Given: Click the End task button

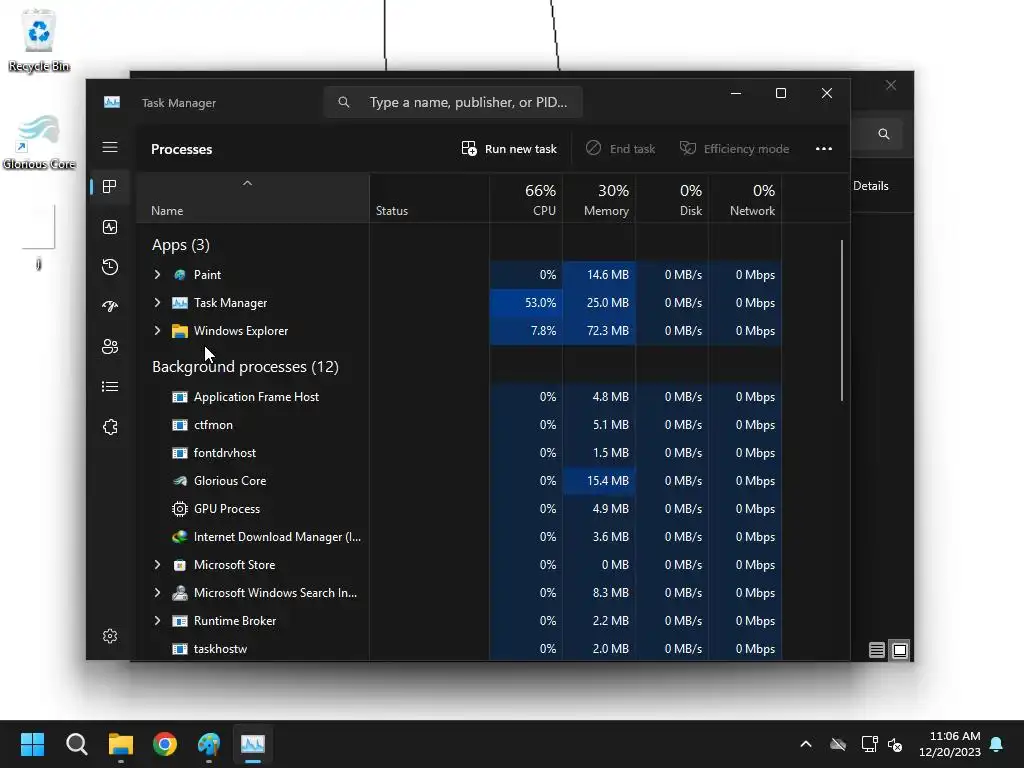Looking at the screenshot, I should [620, 149].
